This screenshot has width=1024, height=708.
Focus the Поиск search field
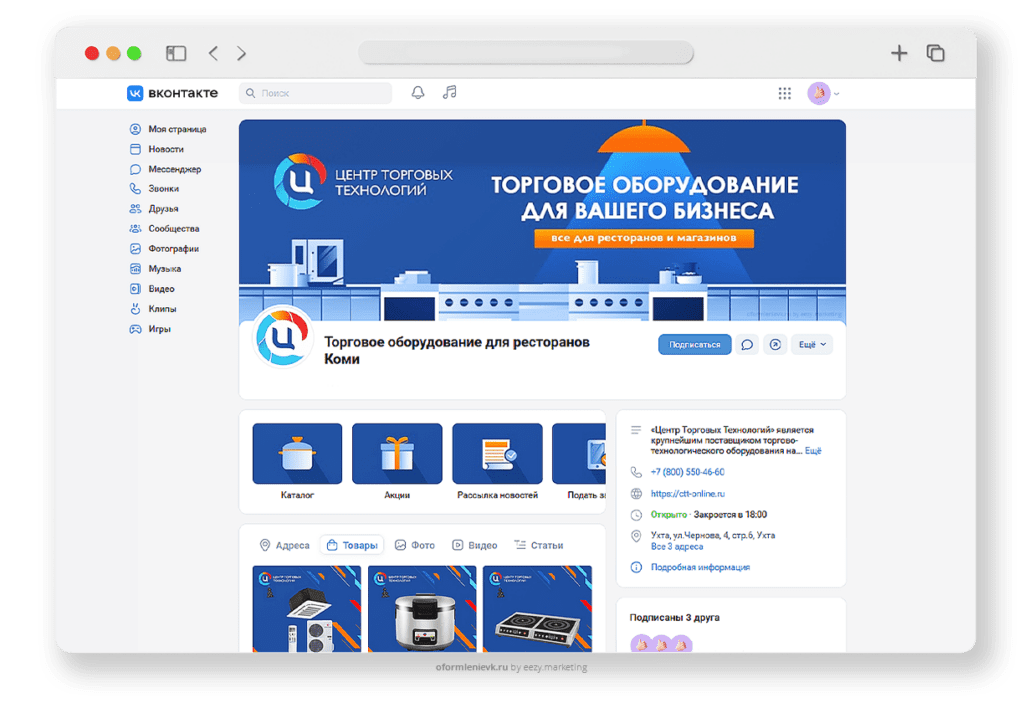tap(315, 93)
